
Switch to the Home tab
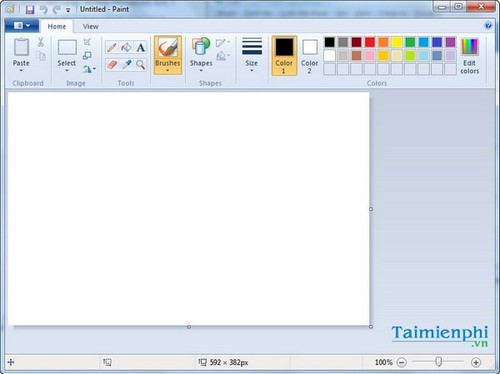tap(57, 26)
